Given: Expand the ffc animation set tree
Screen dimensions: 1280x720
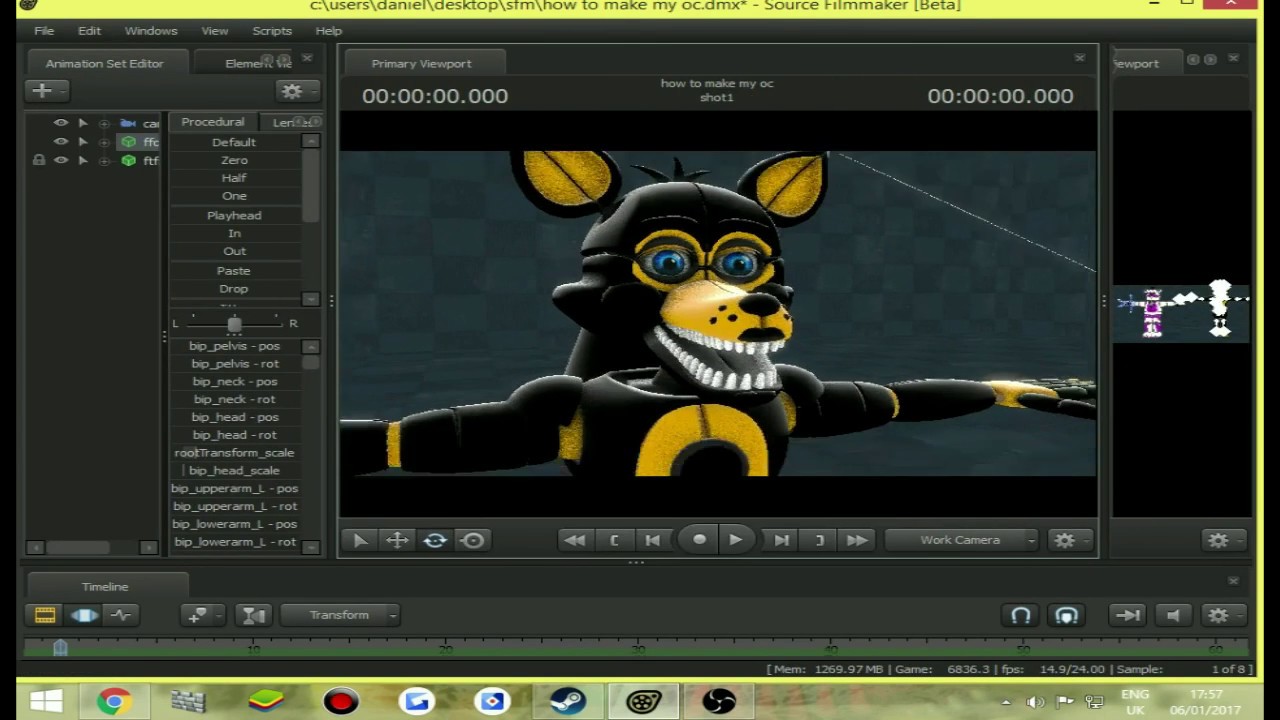Looking at the screenshot, I should point(104,142).
